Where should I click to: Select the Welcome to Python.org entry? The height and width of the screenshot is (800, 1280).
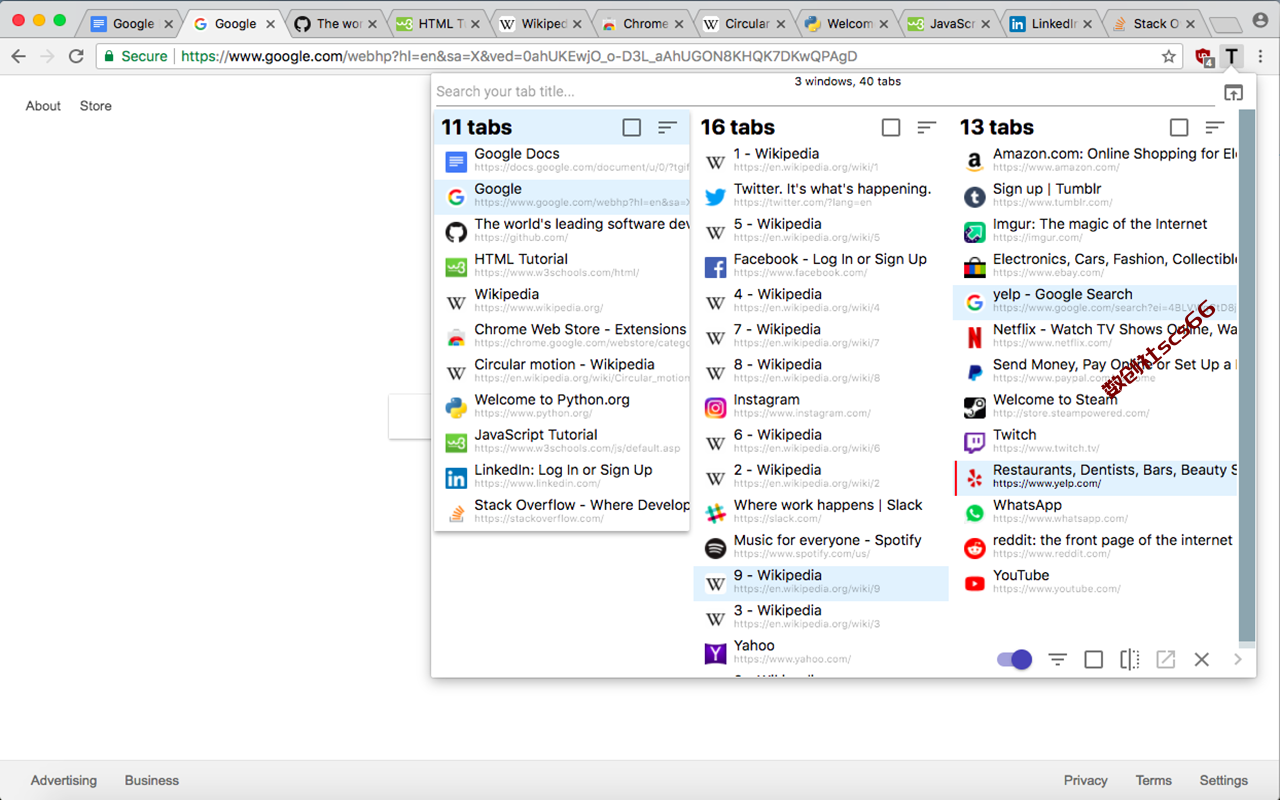[x=562, y=407]
